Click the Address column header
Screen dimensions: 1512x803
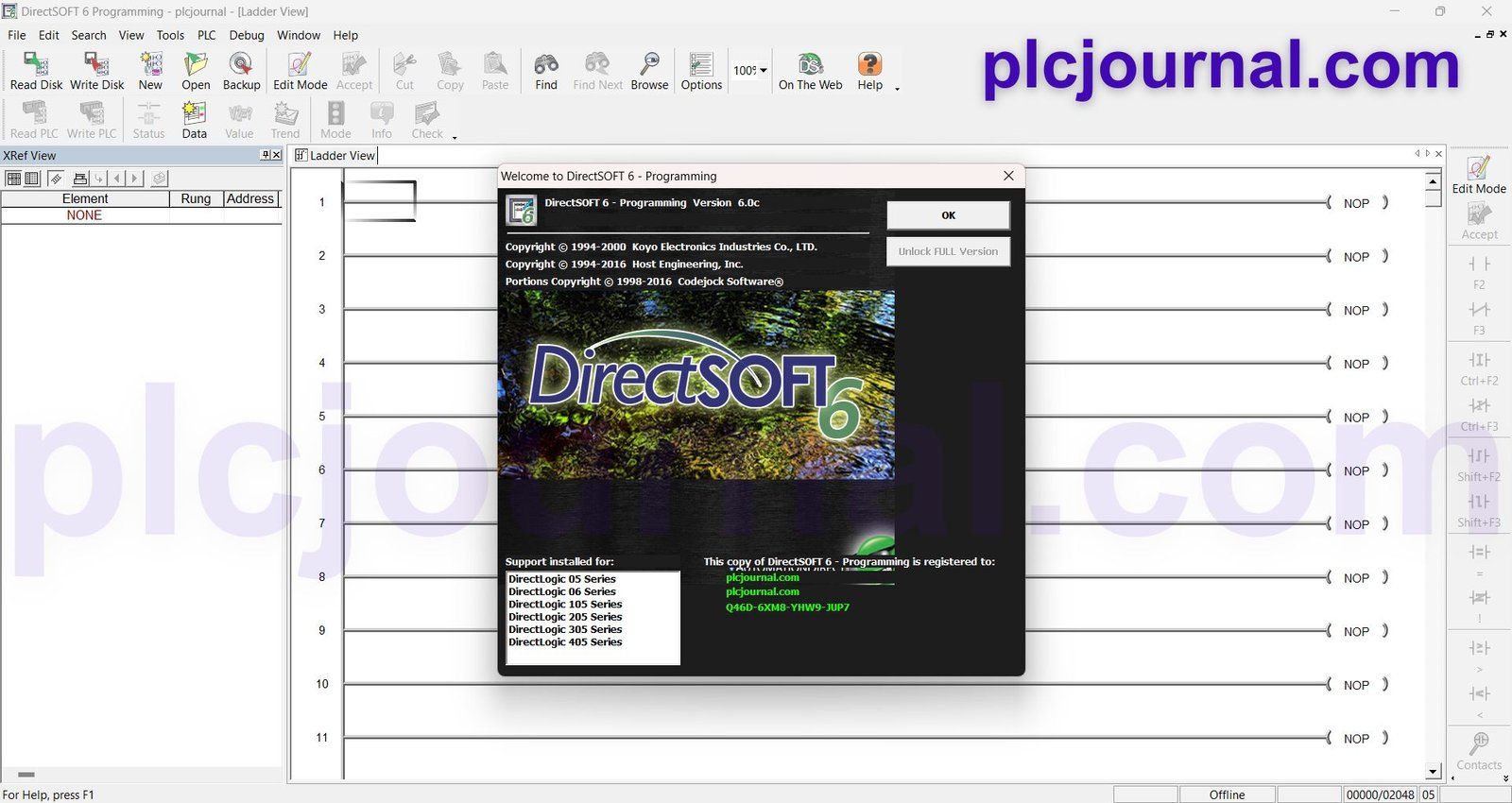[x=250, y=198]
